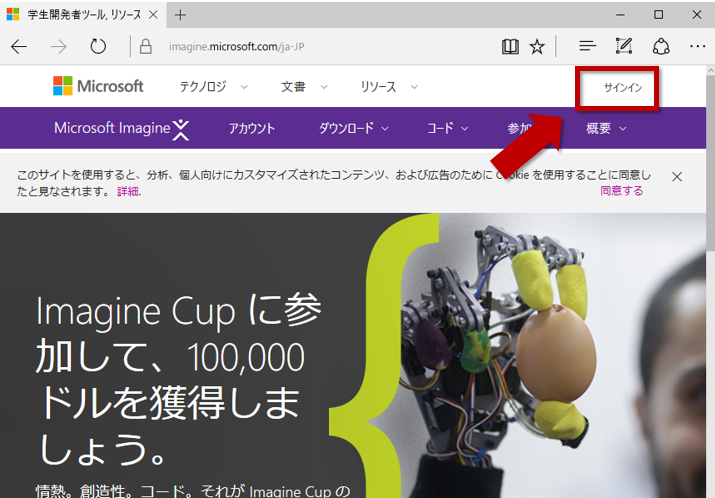Click the Microsoft logo
715x498 pixels.
pos(98,86)
